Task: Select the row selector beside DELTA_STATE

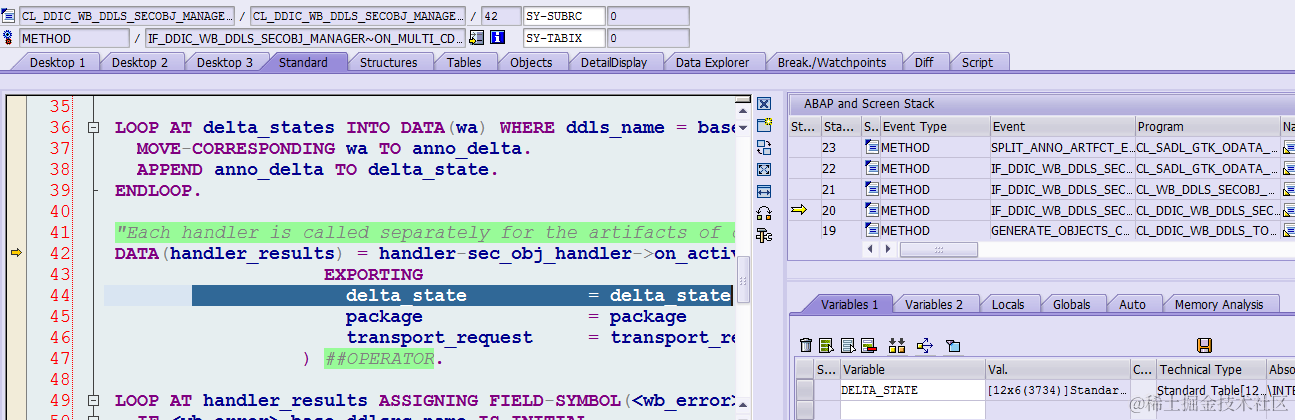Action: coord(804,390)
